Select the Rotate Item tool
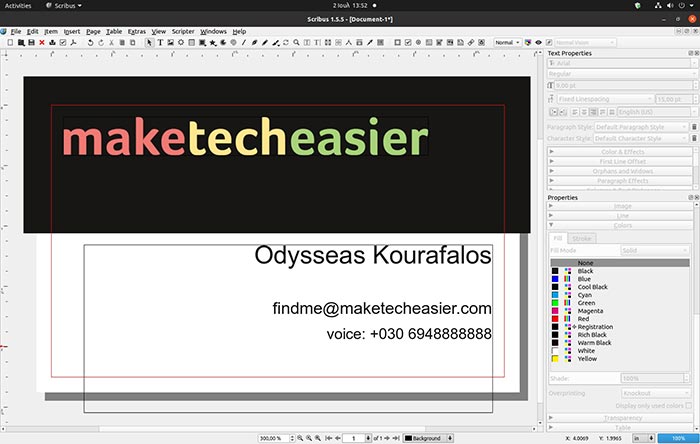 pos(286,42)
